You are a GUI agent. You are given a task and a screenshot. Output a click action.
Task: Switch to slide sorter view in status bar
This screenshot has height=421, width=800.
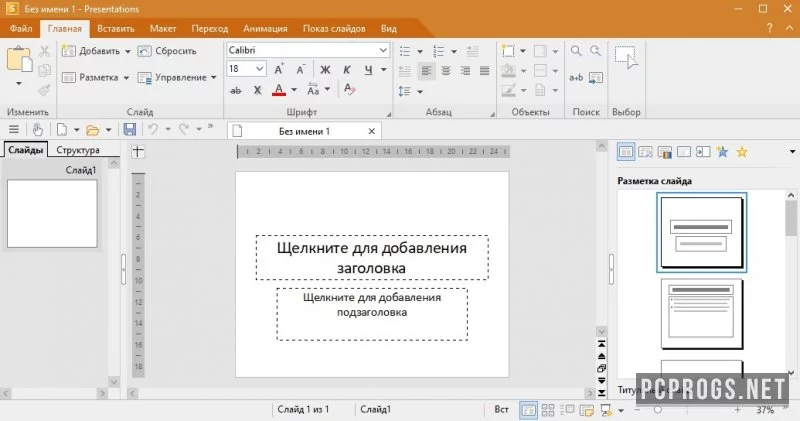pos(548,409)
